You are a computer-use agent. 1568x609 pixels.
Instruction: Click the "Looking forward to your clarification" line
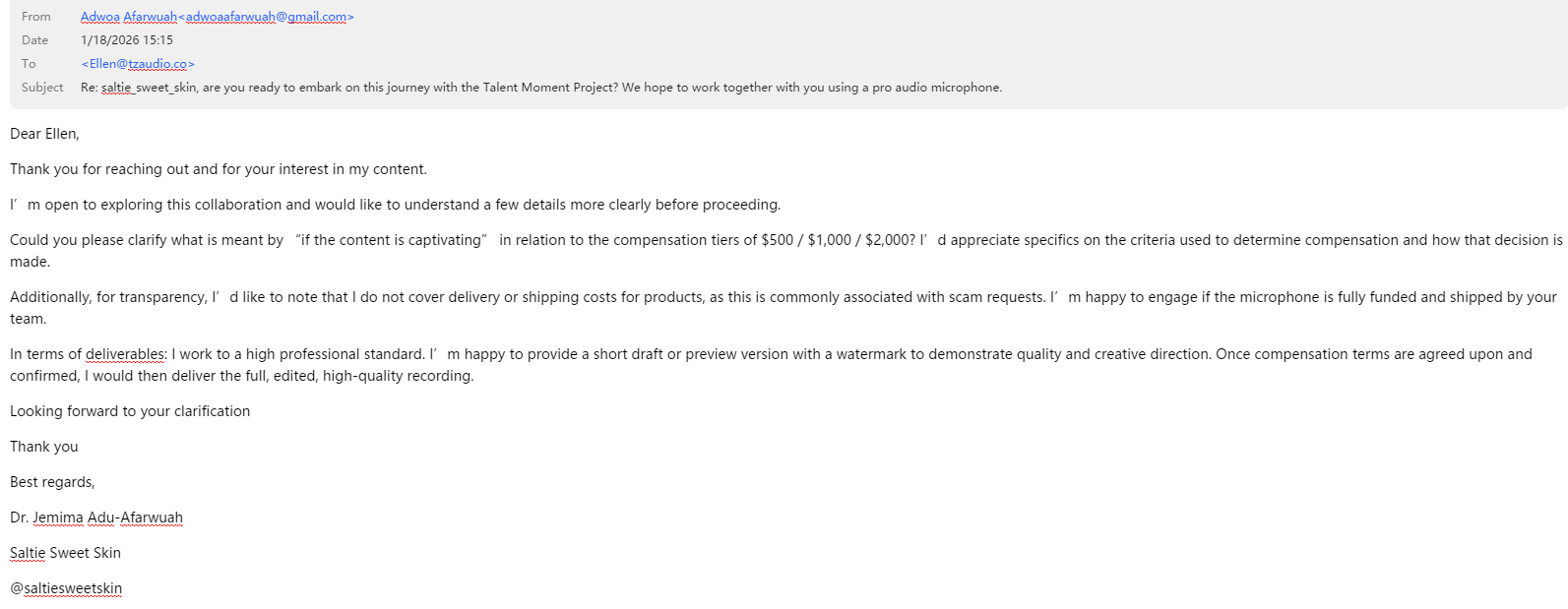click(x=130, y=411)
